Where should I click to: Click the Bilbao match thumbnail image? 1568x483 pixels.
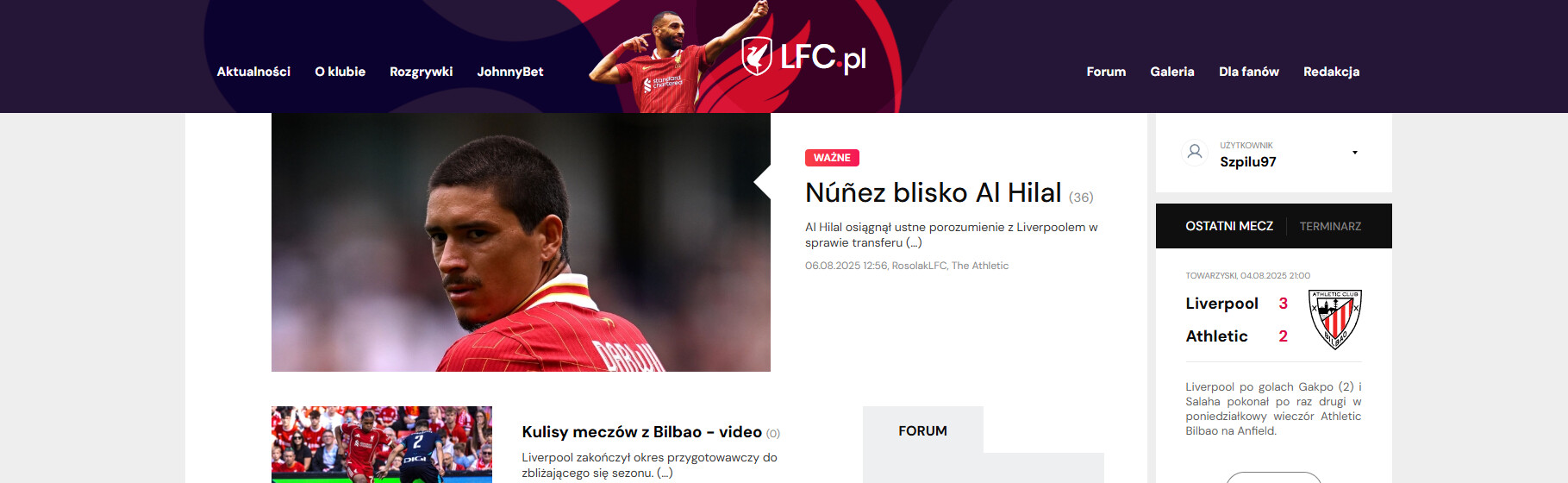(x=382, y=444)
